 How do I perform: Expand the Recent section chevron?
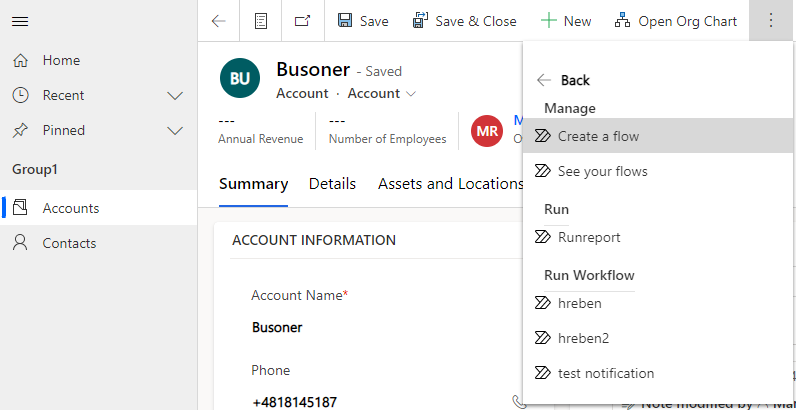point(175,96)
